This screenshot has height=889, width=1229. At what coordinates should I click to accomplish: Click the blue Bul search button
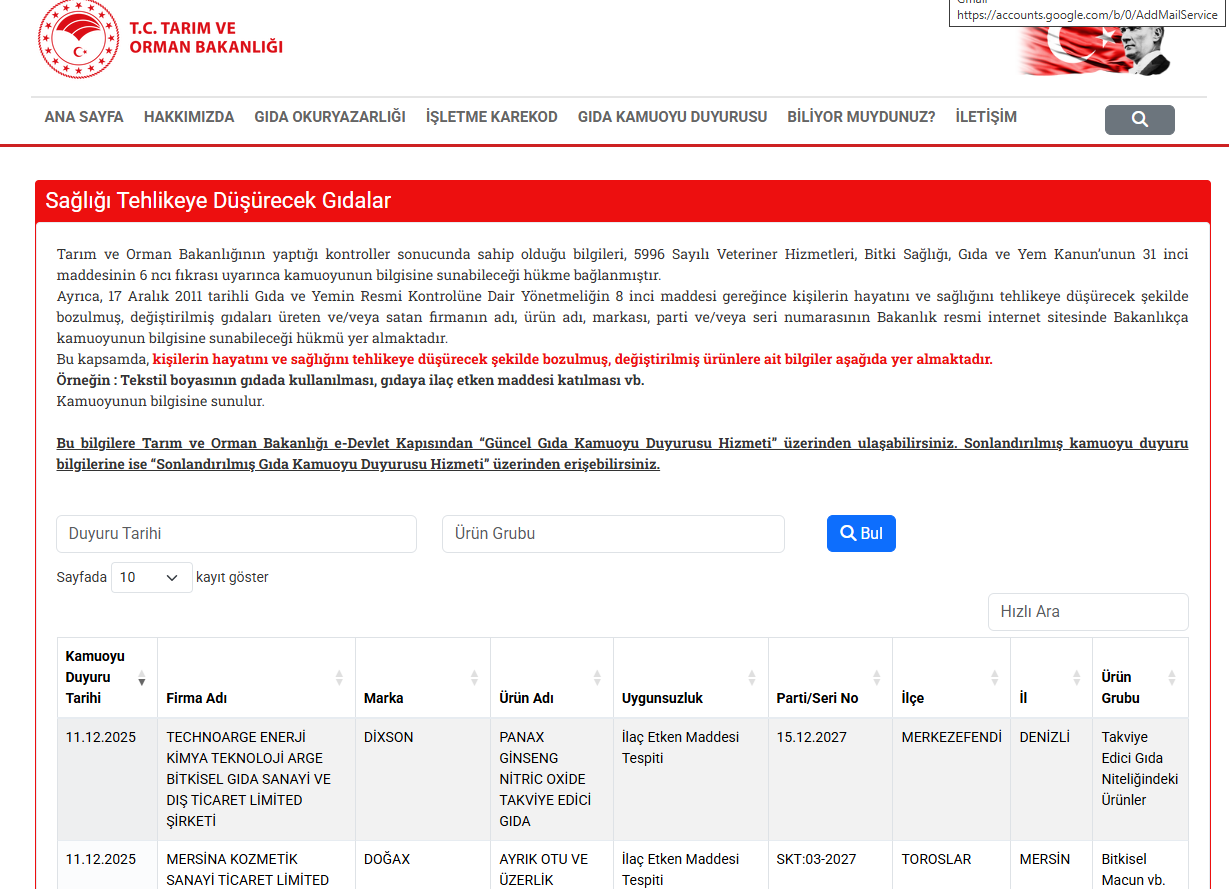tap(861, 534)
